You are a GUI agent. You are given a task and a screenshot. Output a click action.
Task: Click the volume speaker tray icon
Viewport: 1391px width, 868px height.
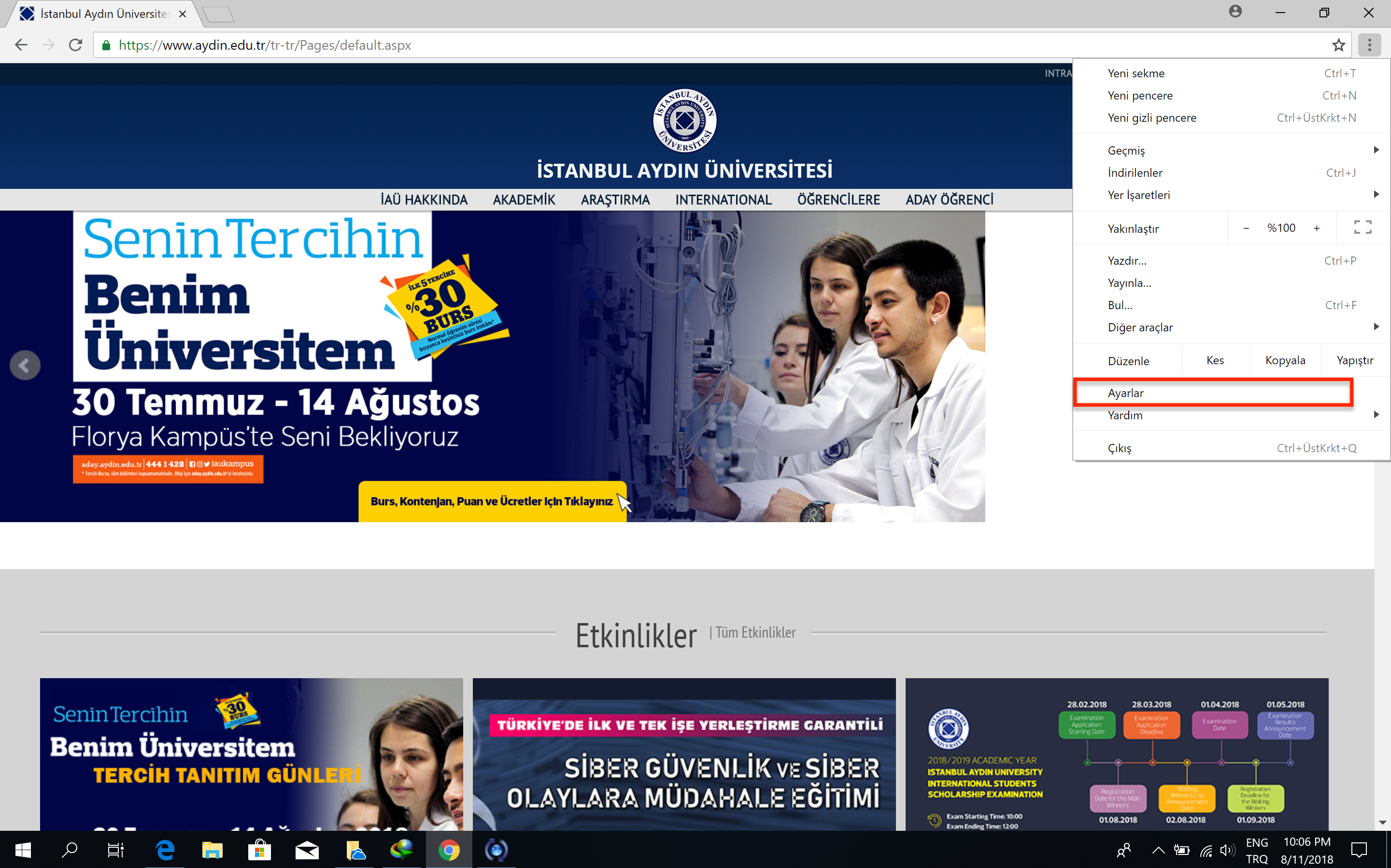tap(1227, 851)
